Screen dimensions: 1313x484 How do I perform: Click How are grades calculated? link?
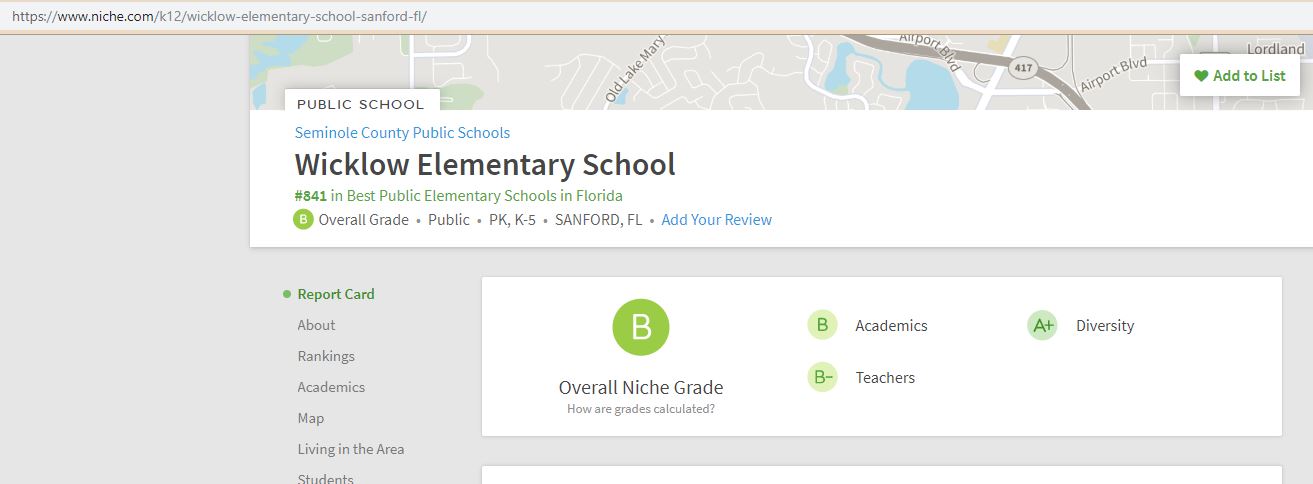coord(641,409)
